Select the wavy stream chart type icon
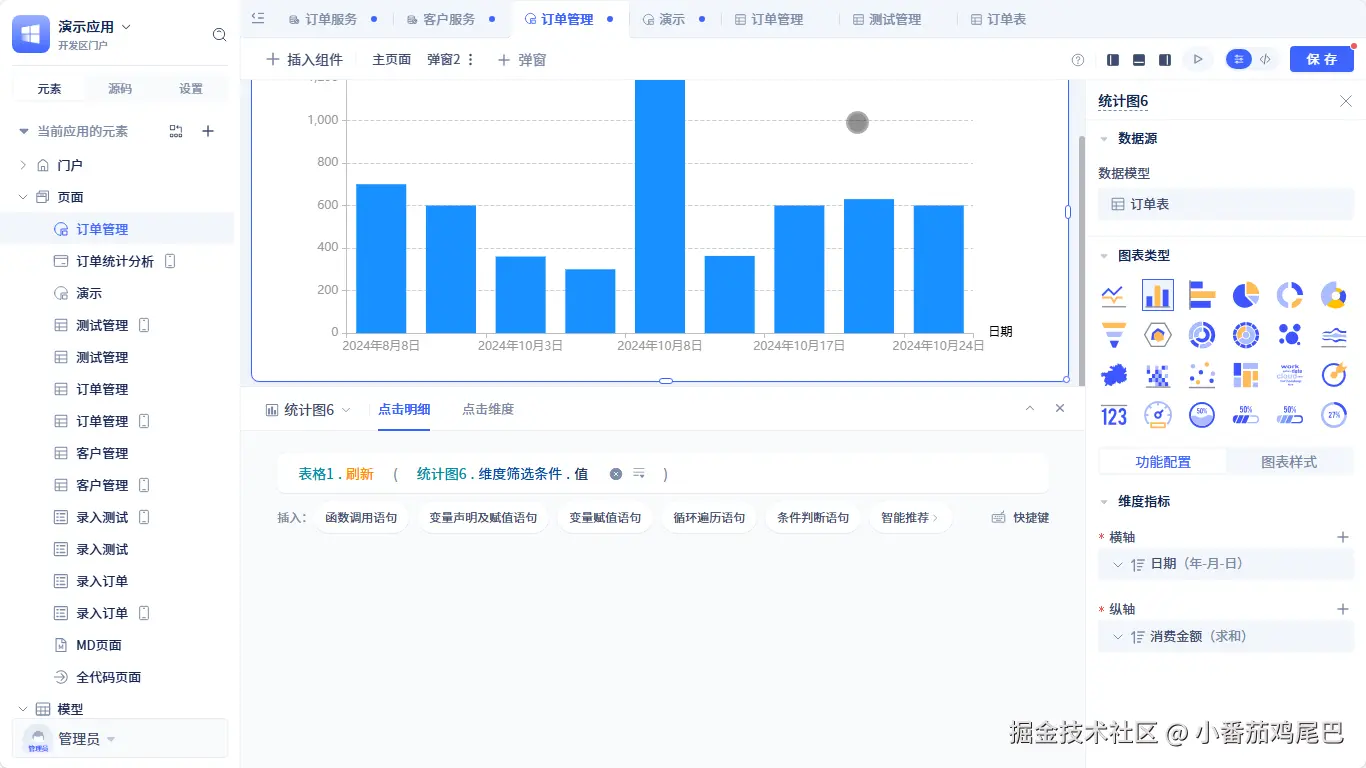Viewport: 1366px width, 768px height. pos(1334,335)
